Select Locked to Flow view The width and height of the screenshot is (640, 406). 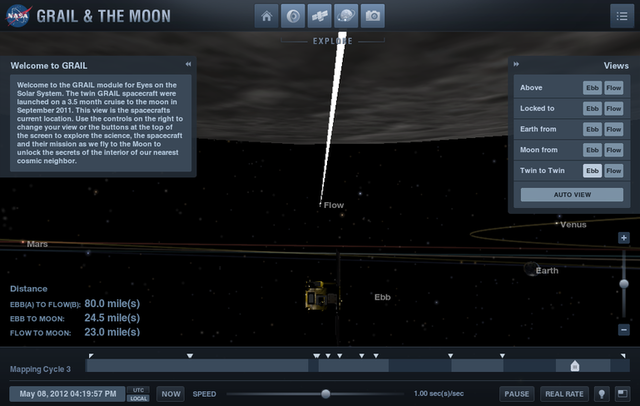click(613, 109)
